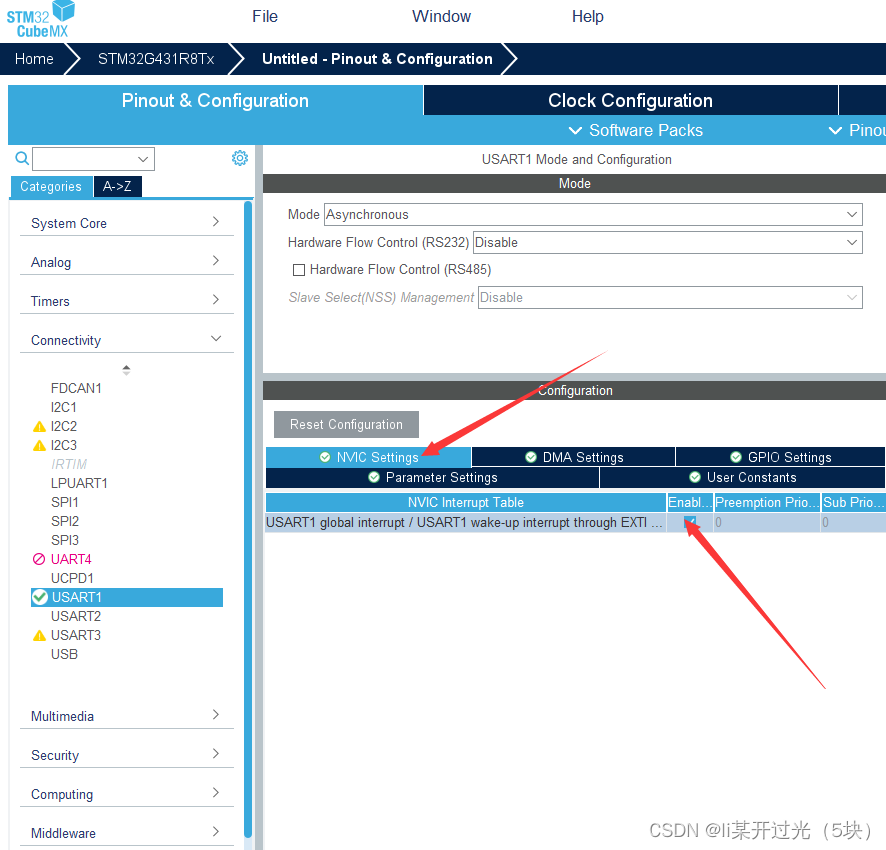Open the DMA Settings tab
This screenshot has height=850, width=886.
click(574, 457)
